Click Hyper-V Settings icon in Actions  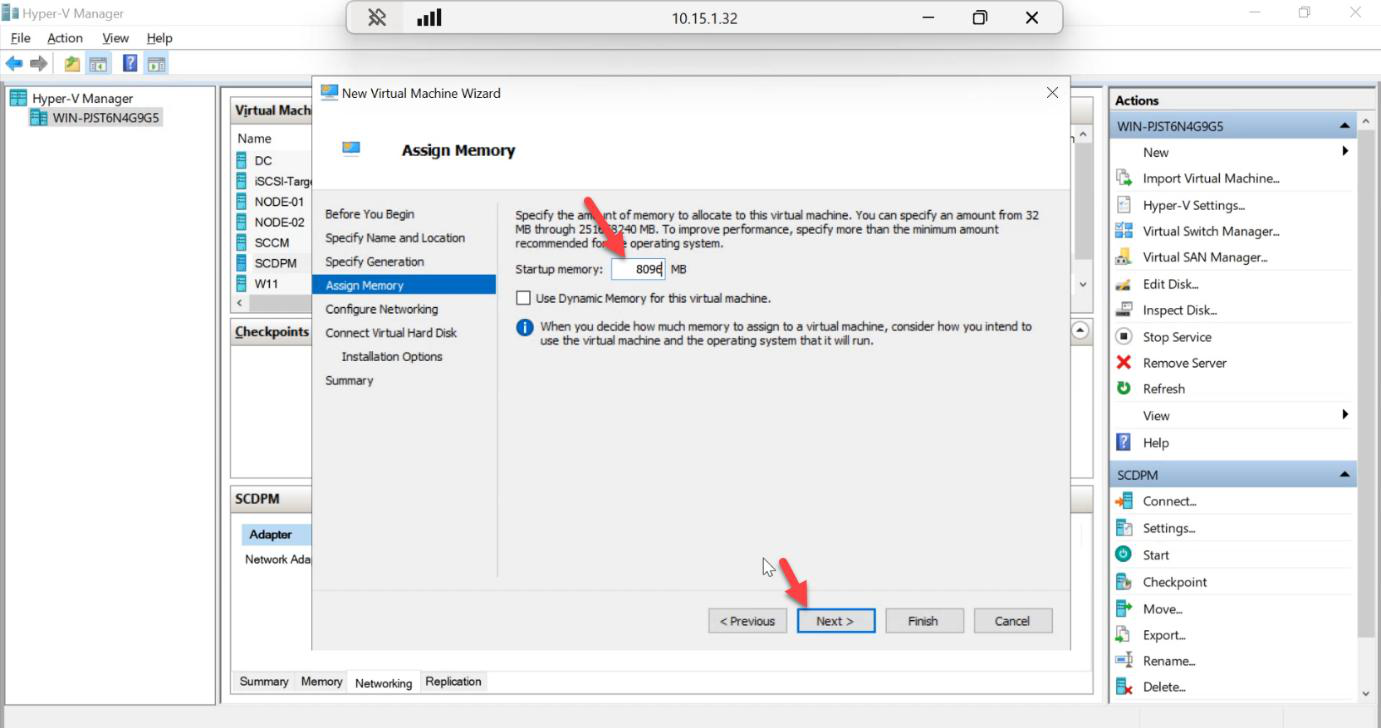pos(1123,205)
